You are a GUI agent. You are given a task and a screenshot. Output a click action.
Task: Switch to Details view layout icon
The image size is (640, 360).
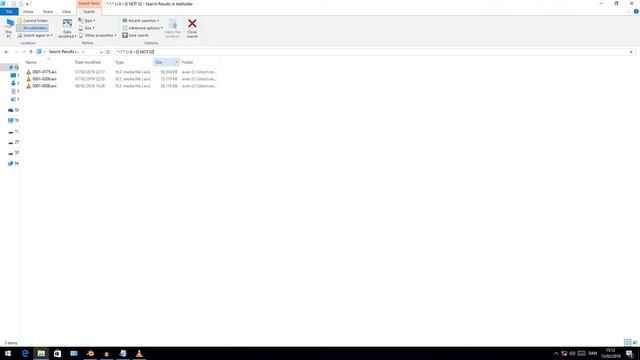click(627, 342)
